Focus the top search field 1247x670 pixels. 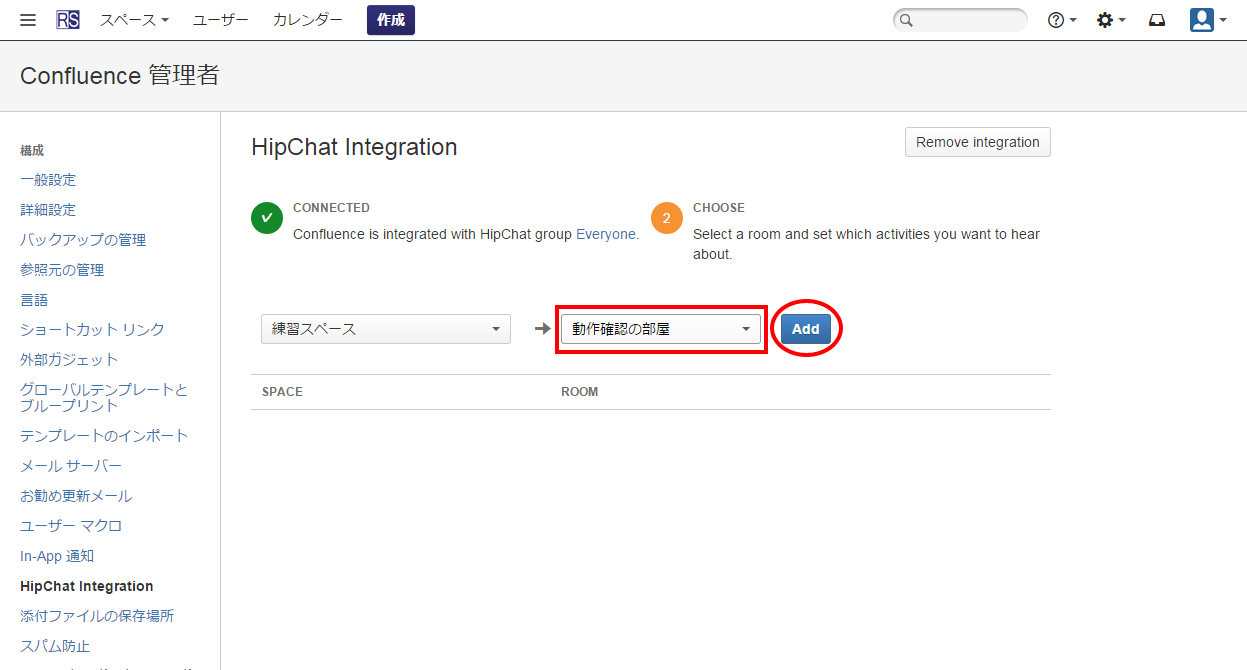[x=960, y=20]
